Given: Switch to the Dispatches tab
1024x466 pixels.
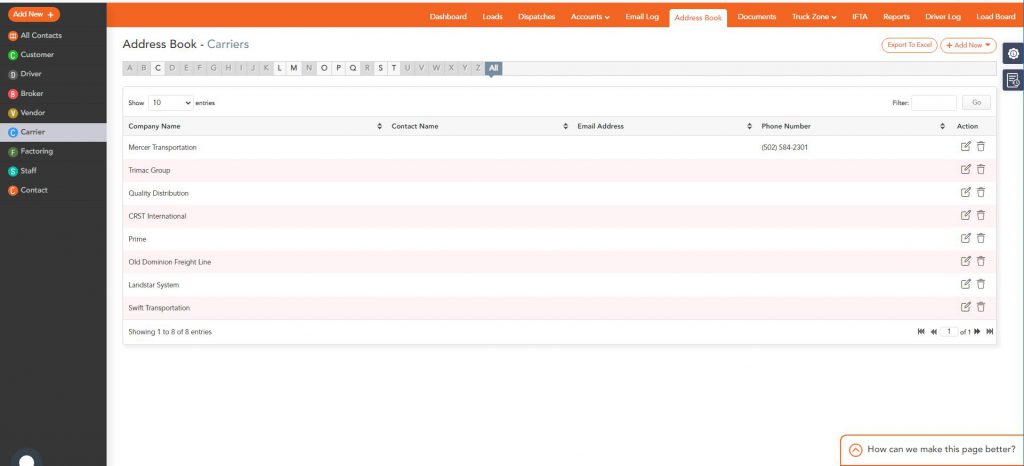Looking at the screenshot, I should click(x=536, y=17).
